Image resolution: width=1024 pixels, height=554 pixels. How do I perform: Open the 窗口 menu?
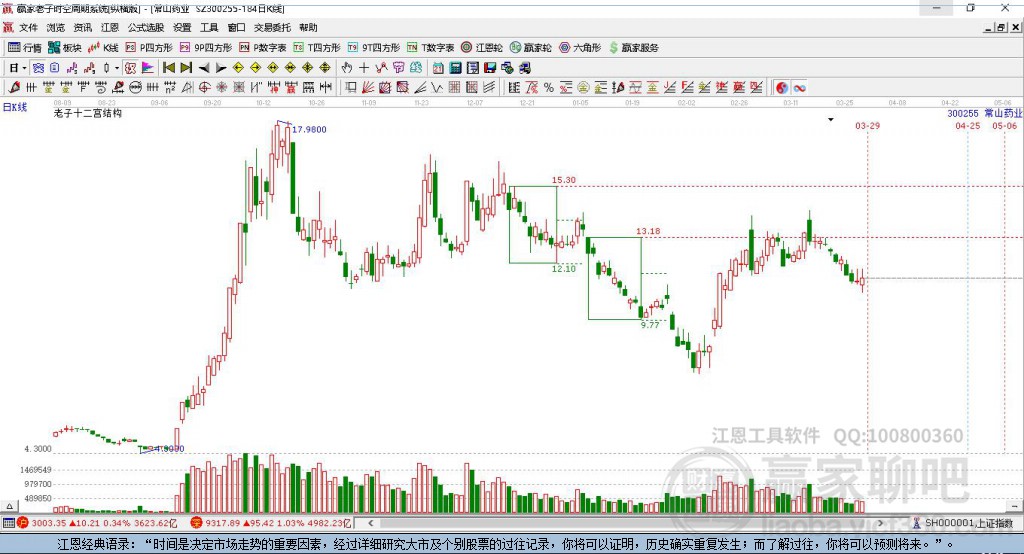point(236,27)
